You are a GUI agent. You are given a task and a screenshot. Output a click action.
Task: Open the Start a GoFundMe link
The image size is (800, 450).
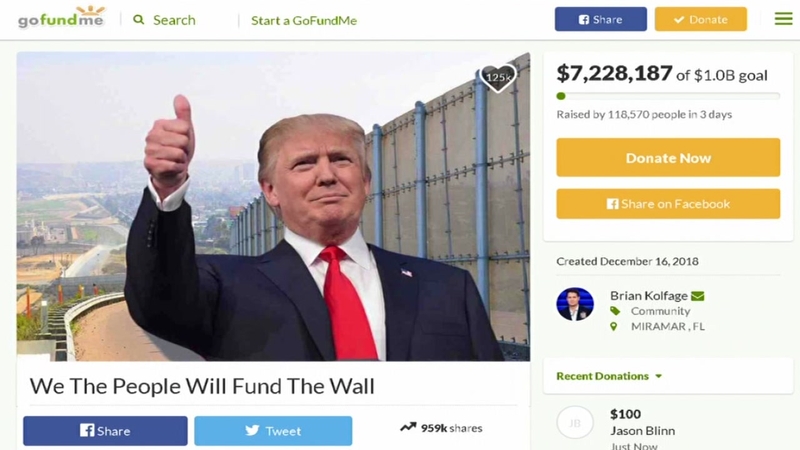point(304,20)
